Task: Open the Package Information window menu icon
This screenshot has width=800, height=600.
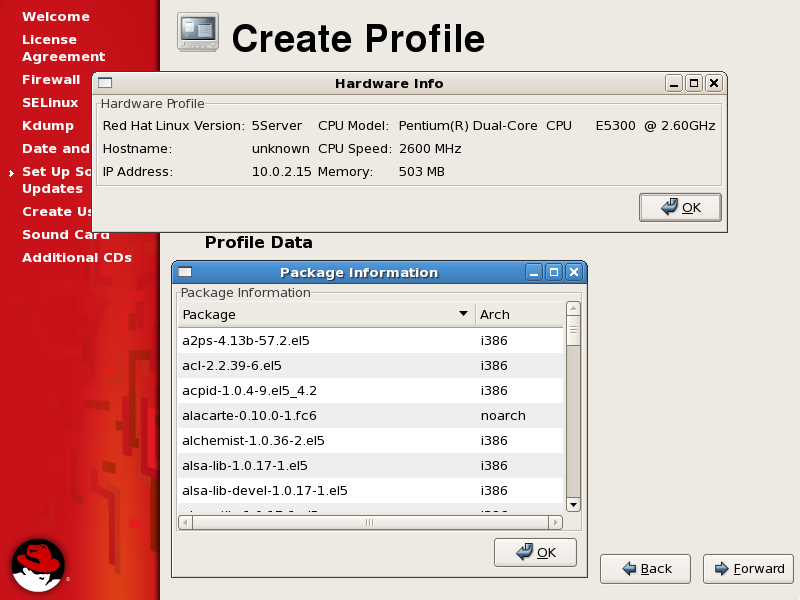Action: pyautogui.click(x=185, y=272)
